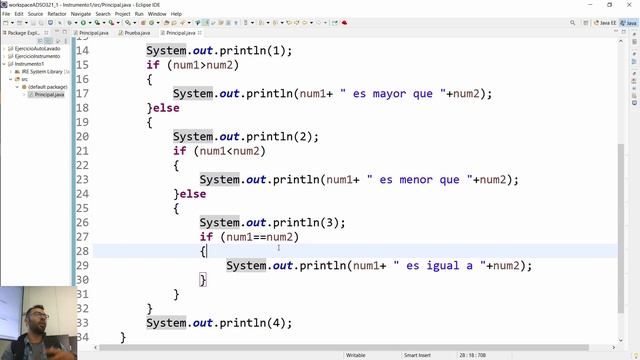Expand the JRE System Library node

point(11,71)
